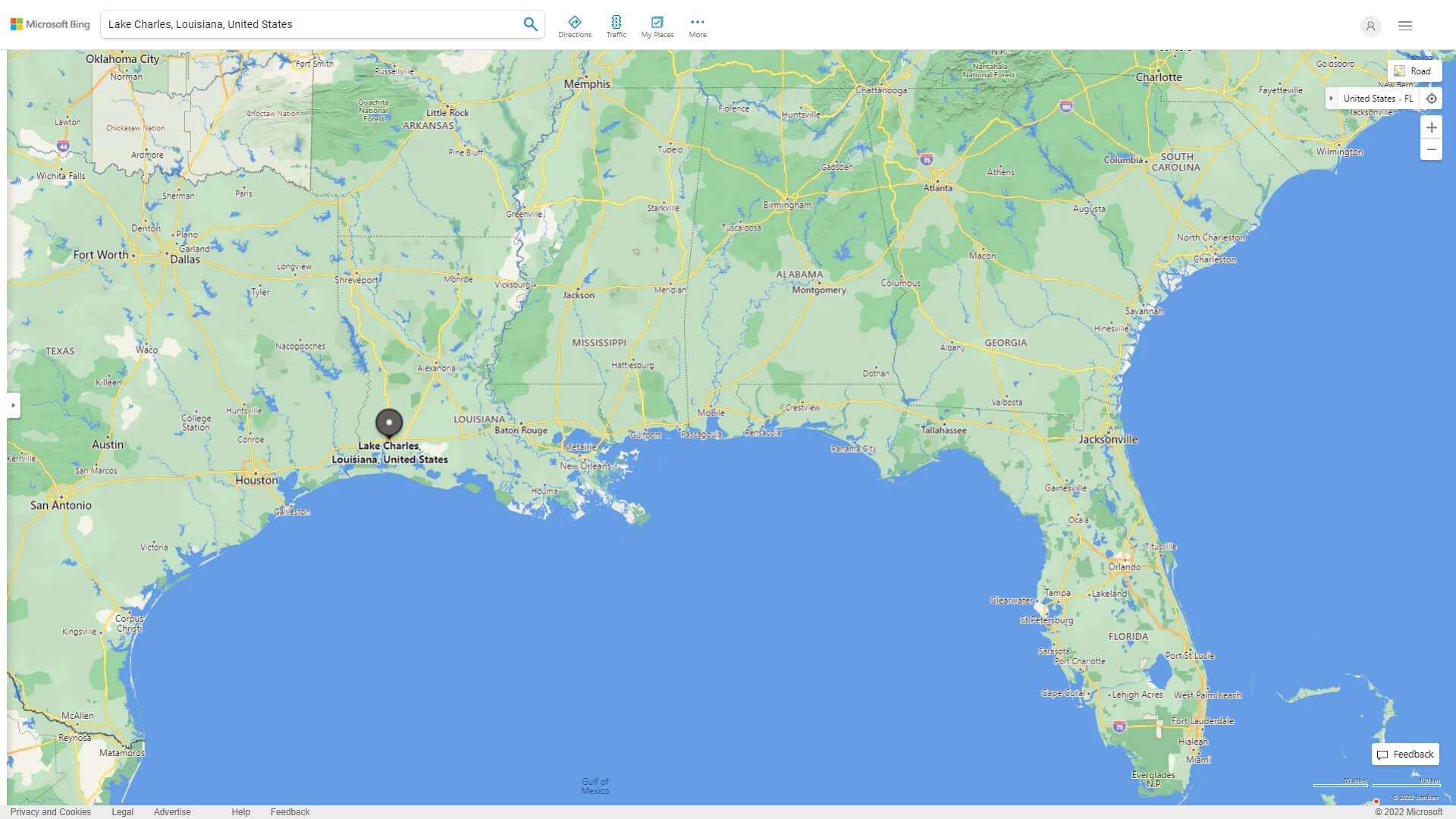Screen dimensions: 1456x819
Task: Zoom out with the minus button
Action: pyautogui.click(x=1431, y=149)
